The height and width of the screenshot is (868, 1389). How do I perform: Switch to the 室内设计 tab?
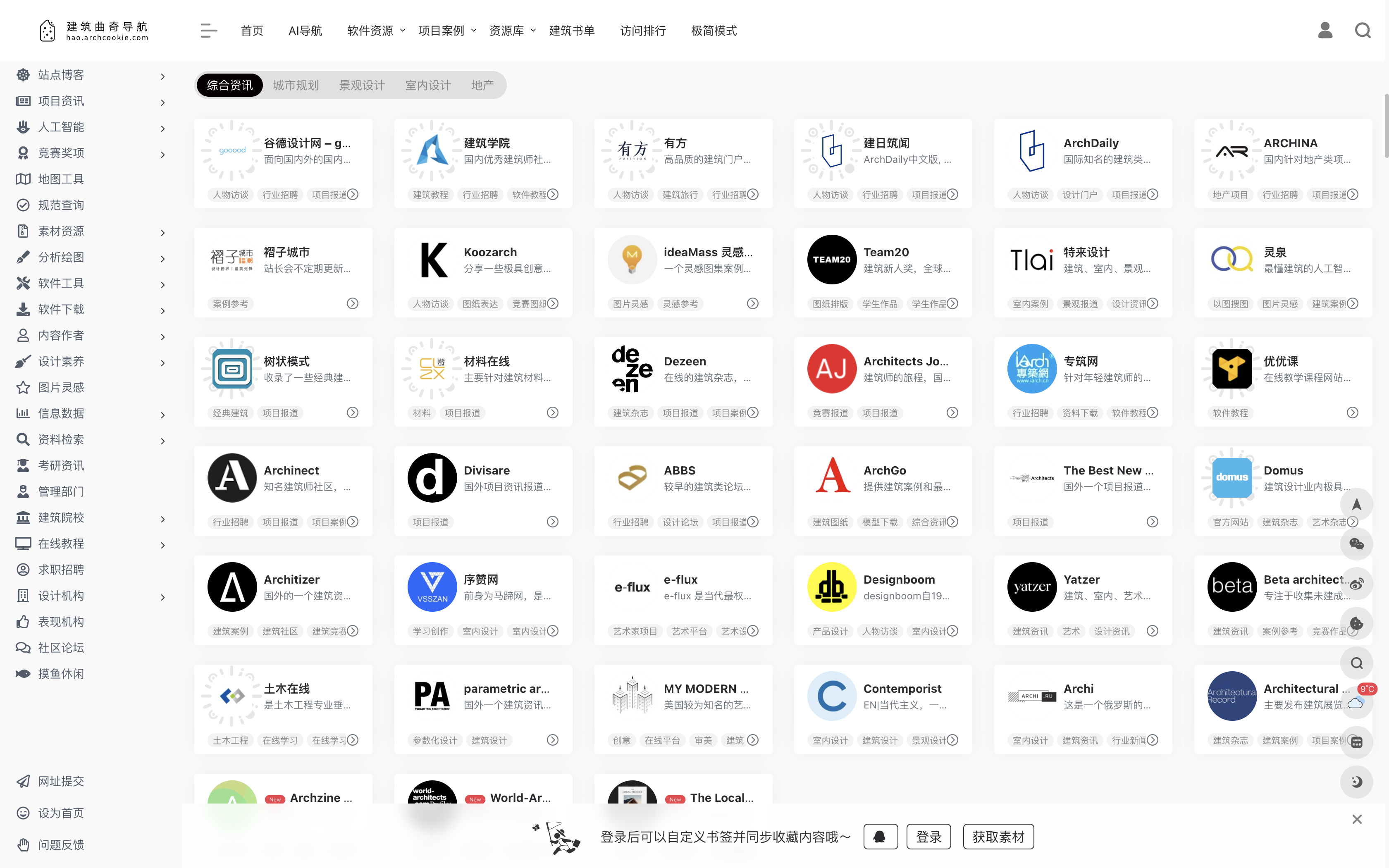428,85
